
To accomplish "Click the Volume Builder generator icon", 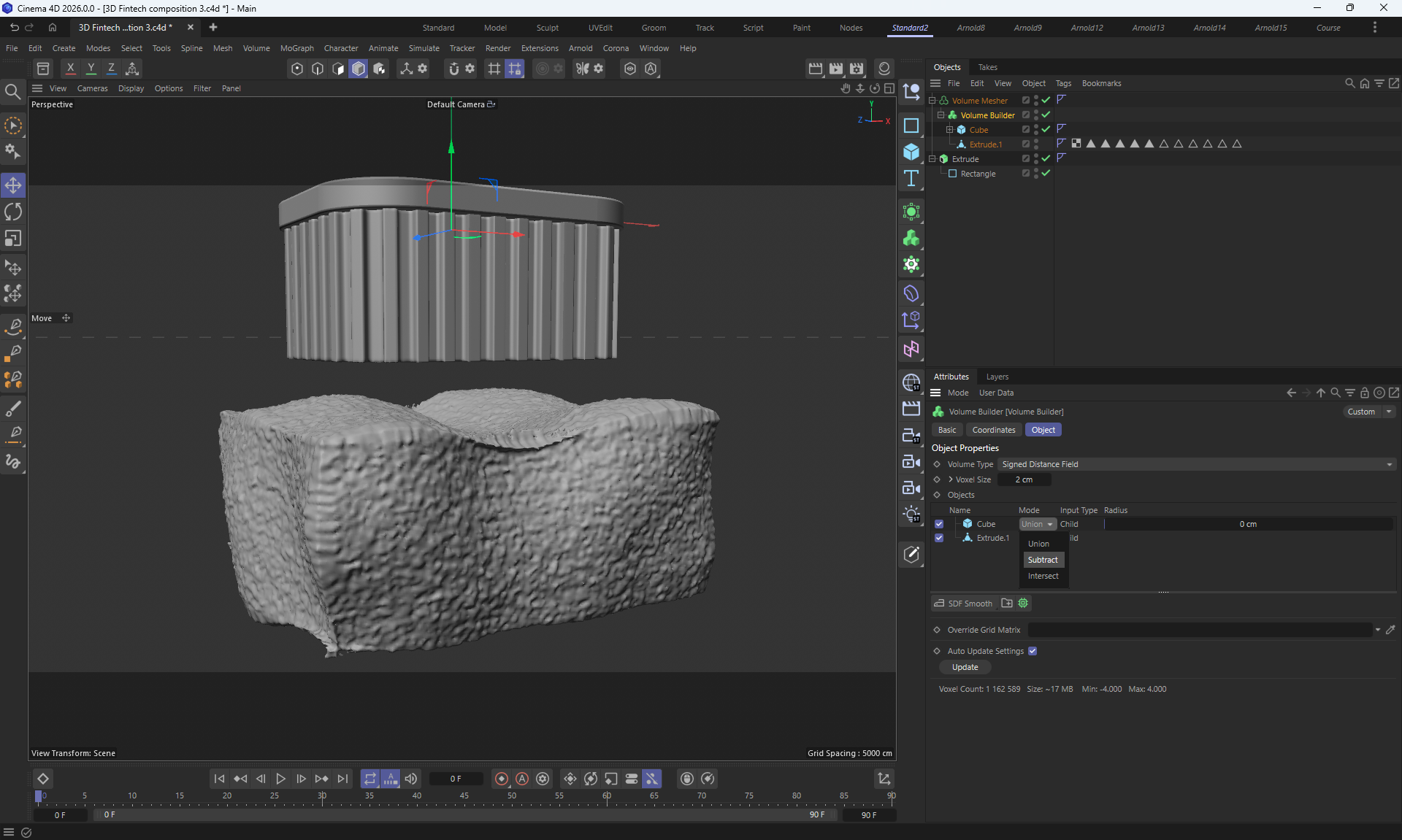I will tap(911, 239).
